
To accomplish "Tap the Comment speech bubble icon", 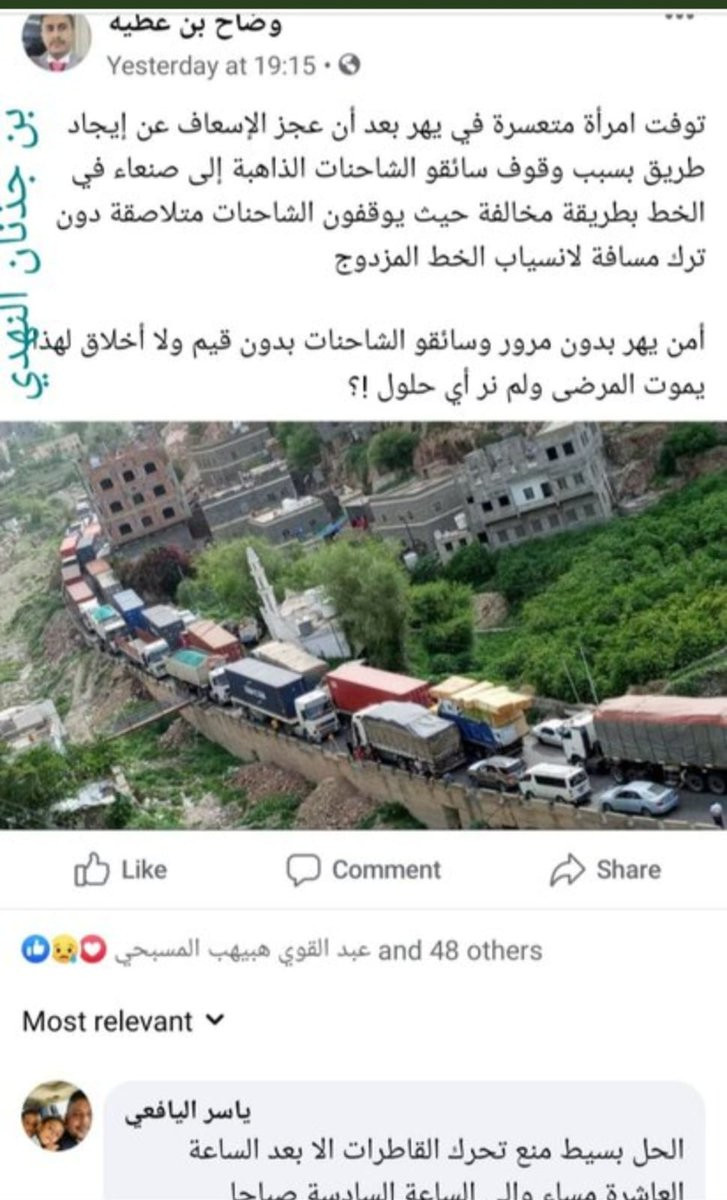I will coord(303,870).
